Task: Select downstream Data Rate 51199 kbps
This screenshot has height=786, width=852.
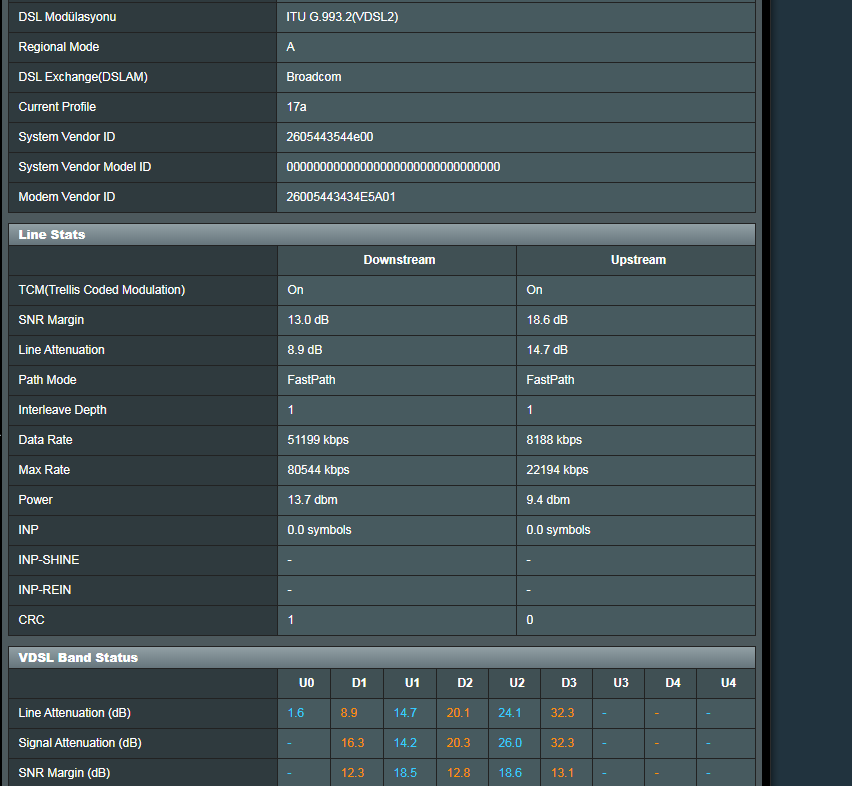Action: pos(318,439)
